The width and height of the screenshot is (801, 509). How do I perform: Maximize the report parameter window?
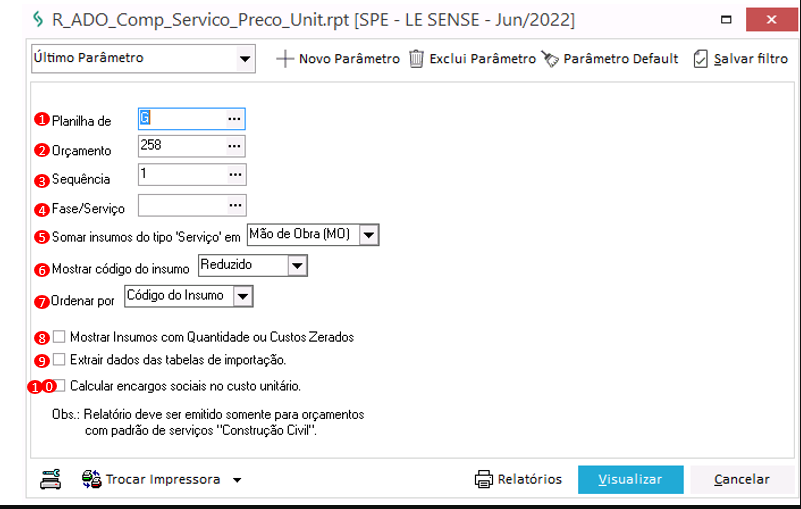[x=726, y=19]
